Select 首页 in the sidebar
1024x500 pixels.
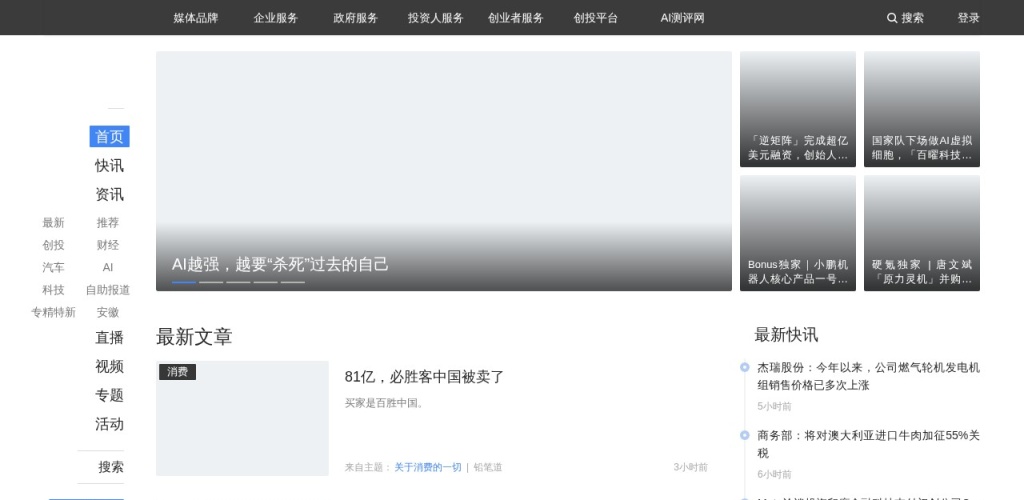click(x=110, y=136)
